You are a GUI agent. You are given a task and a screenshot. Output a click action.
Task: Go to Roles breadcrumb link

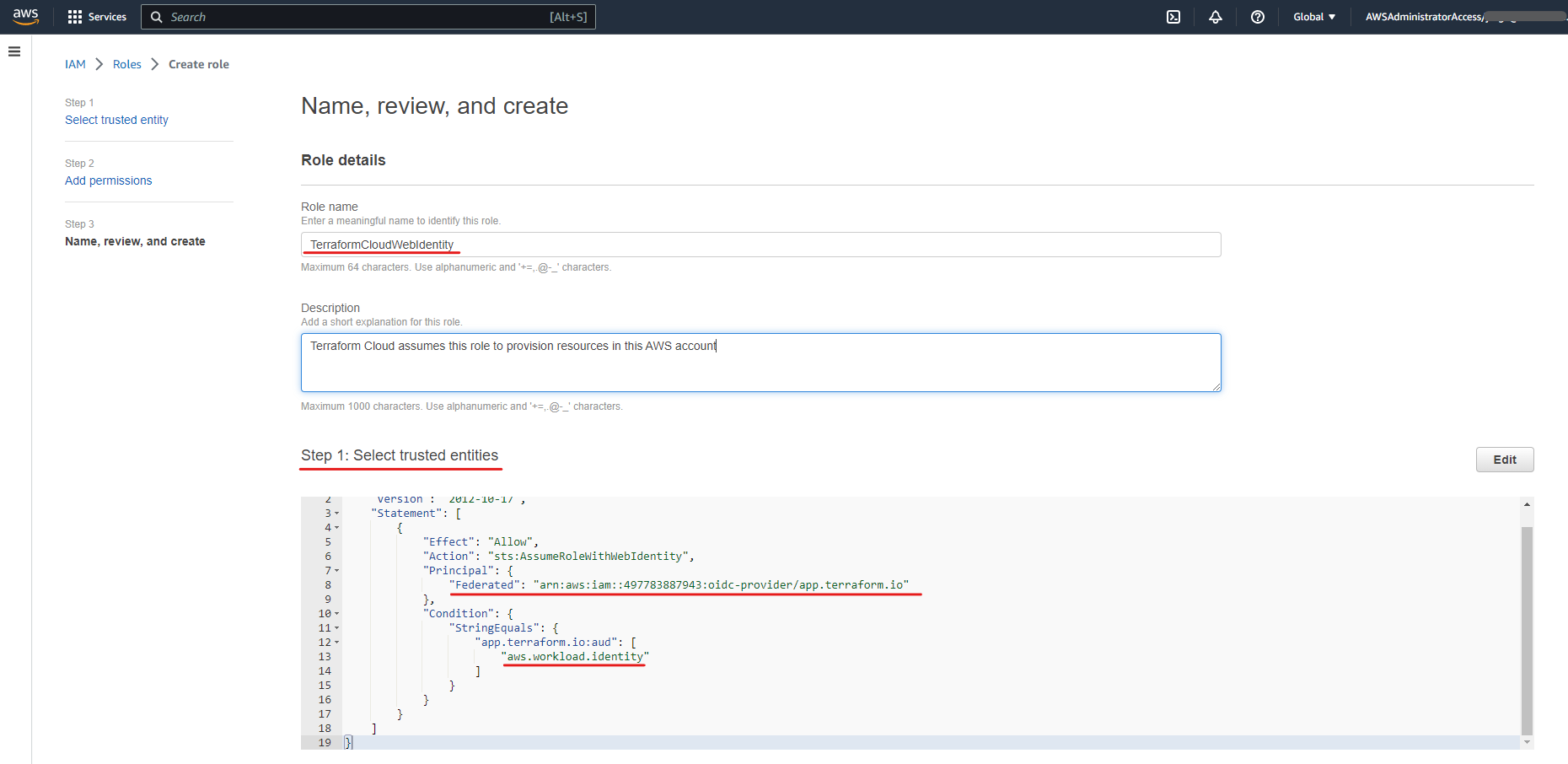tap(127, 64)
